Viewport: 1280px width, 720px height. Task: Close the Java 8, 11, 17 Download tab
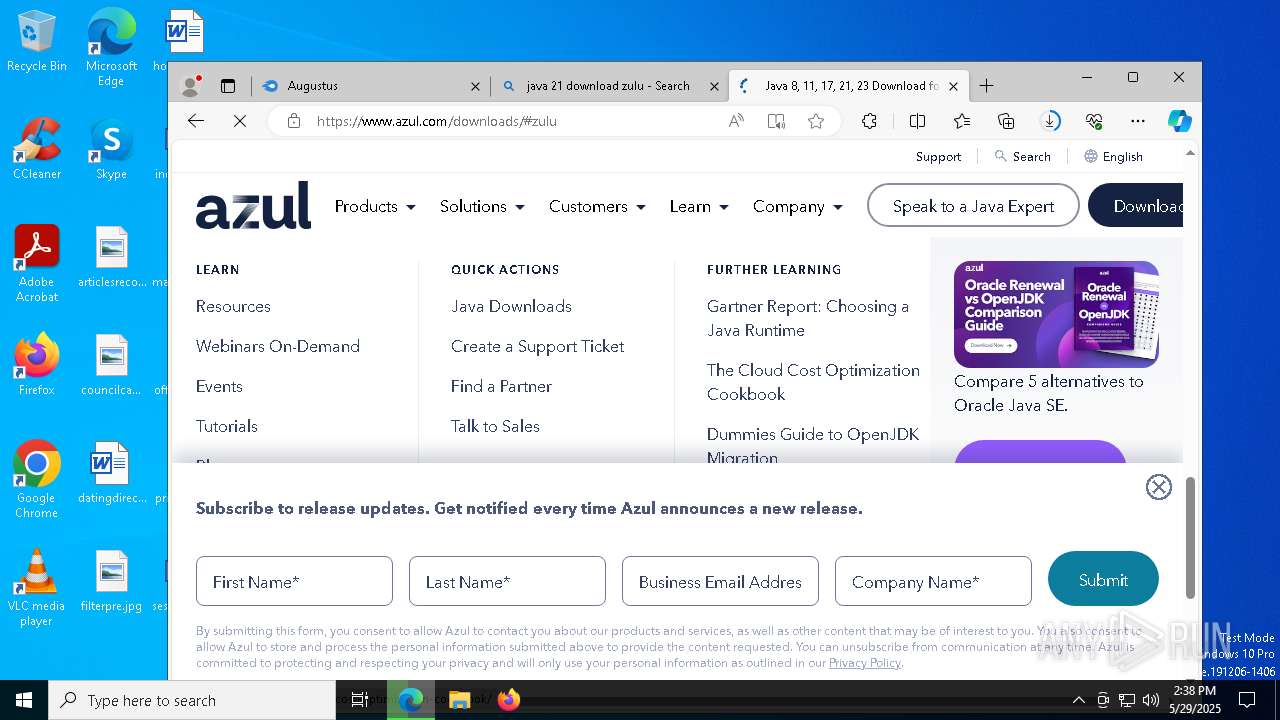(x=953, y=86)
